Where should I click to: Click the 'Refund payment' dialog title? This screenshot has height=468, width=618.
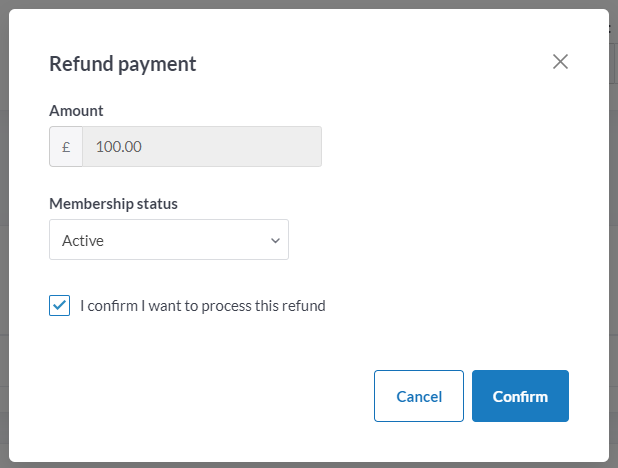pyautogui.click(x=122, y=64)
